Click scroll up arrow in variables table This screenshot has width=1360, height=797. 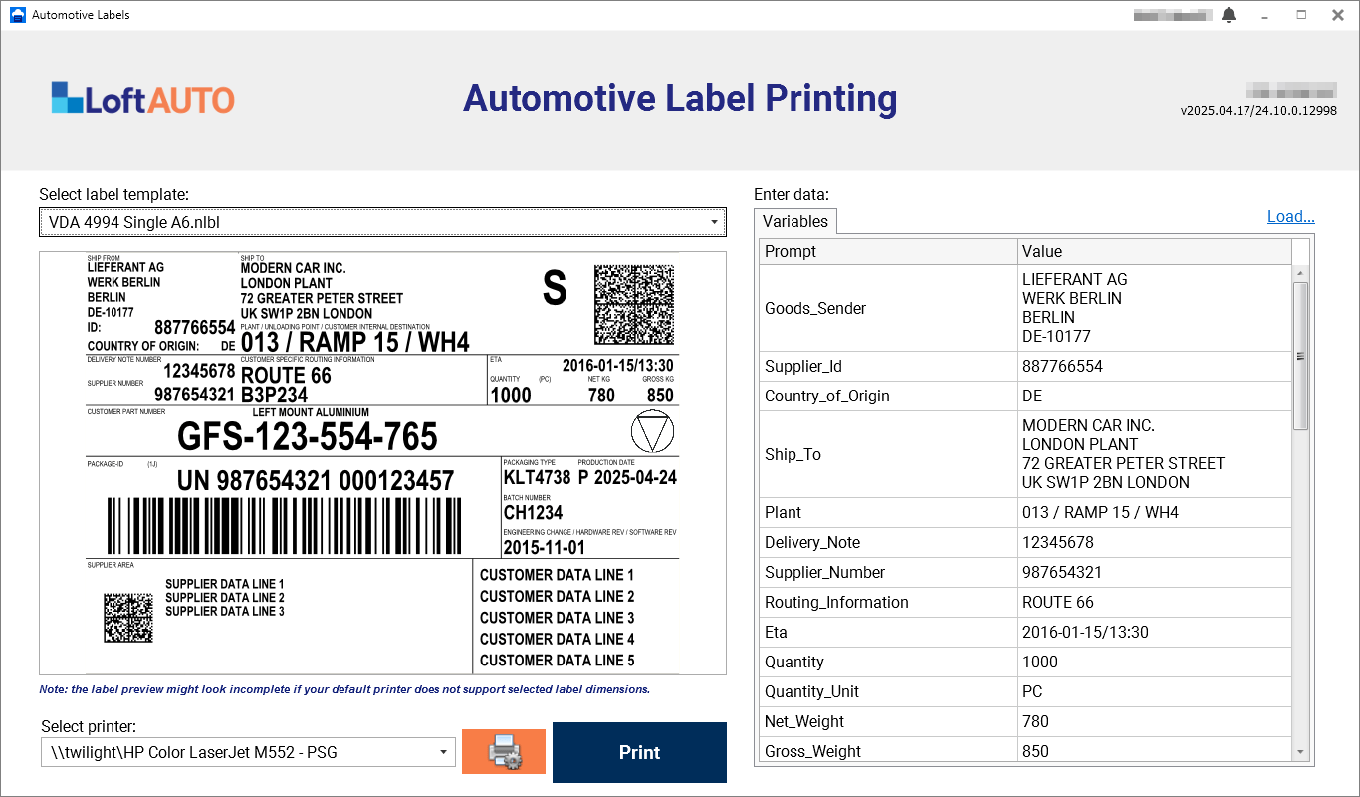pyautogui.click(x=1300, y=273)
